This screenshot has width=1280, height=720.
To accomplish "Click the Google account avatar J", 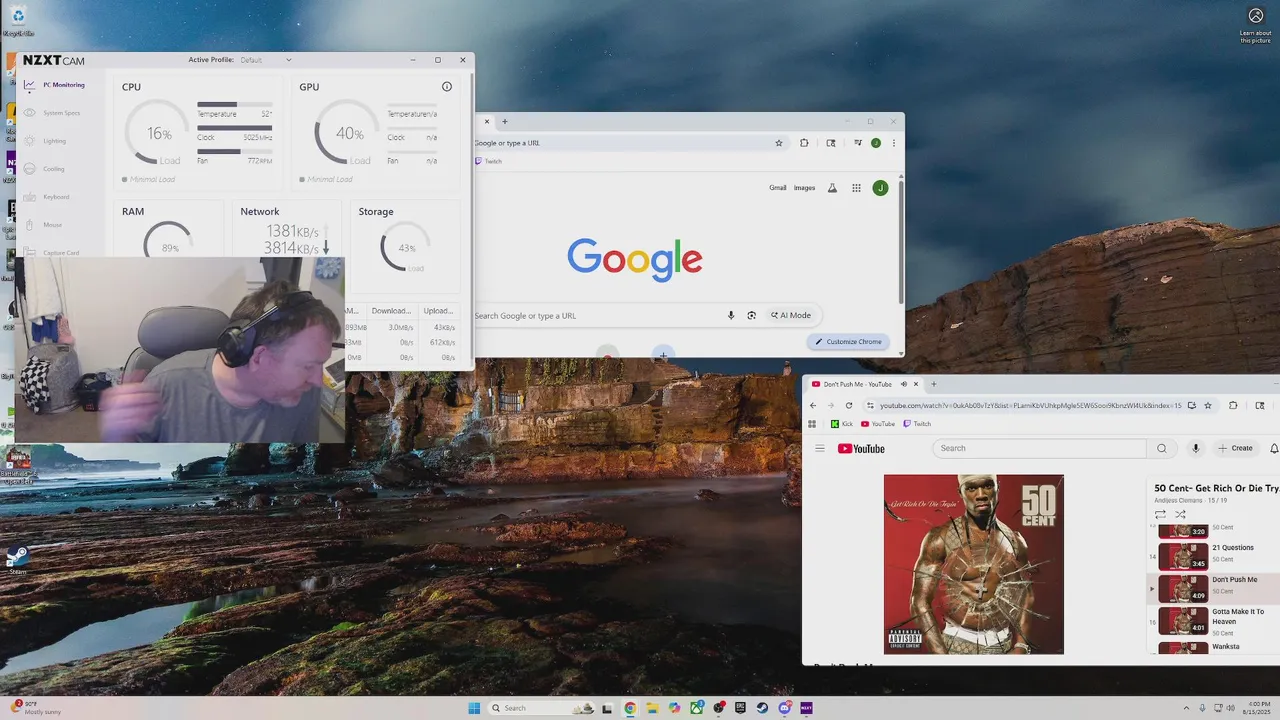I will click(x=880, y=188).
